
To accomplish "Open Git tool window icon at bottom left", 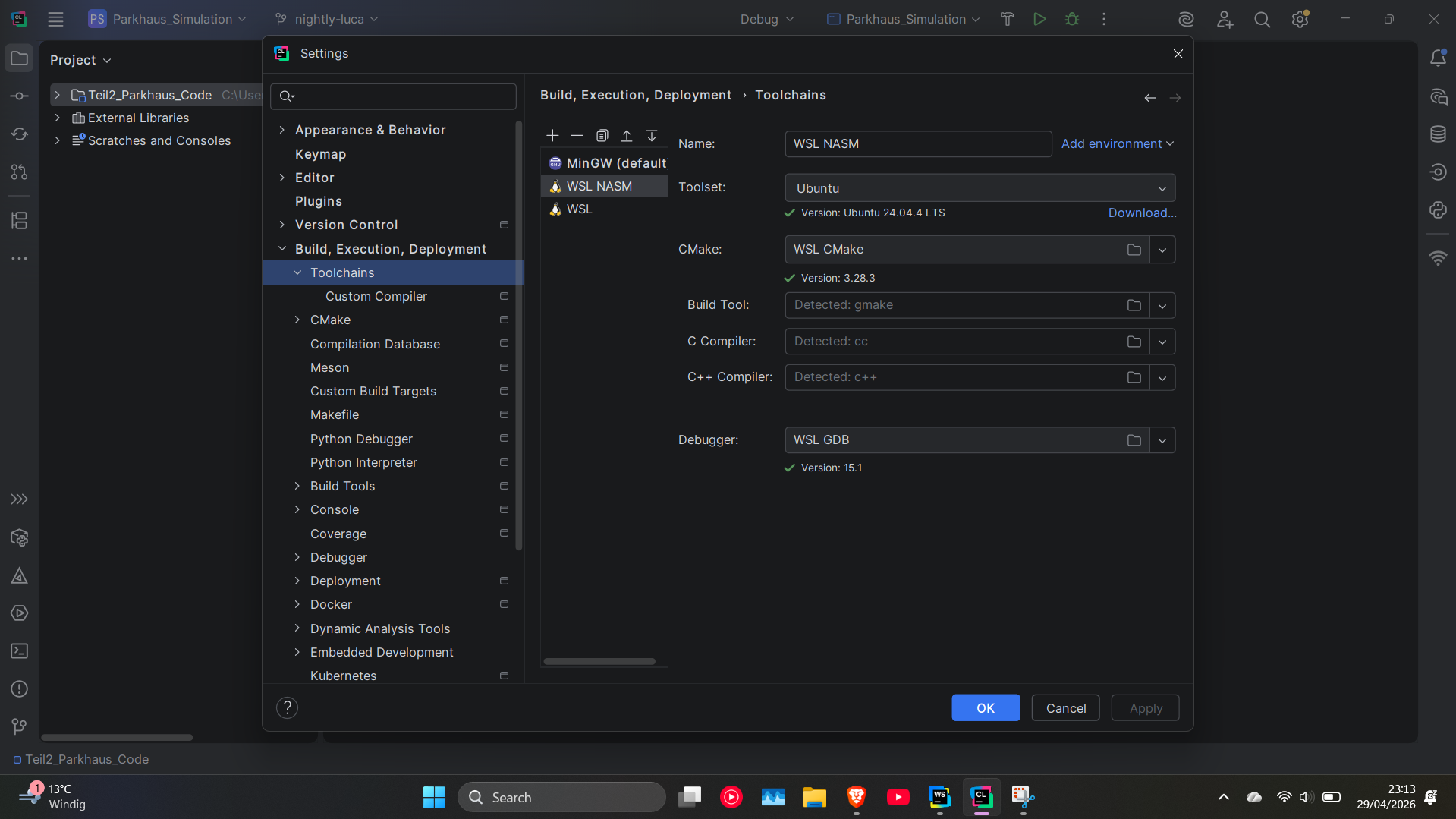I will click(20, 727).
